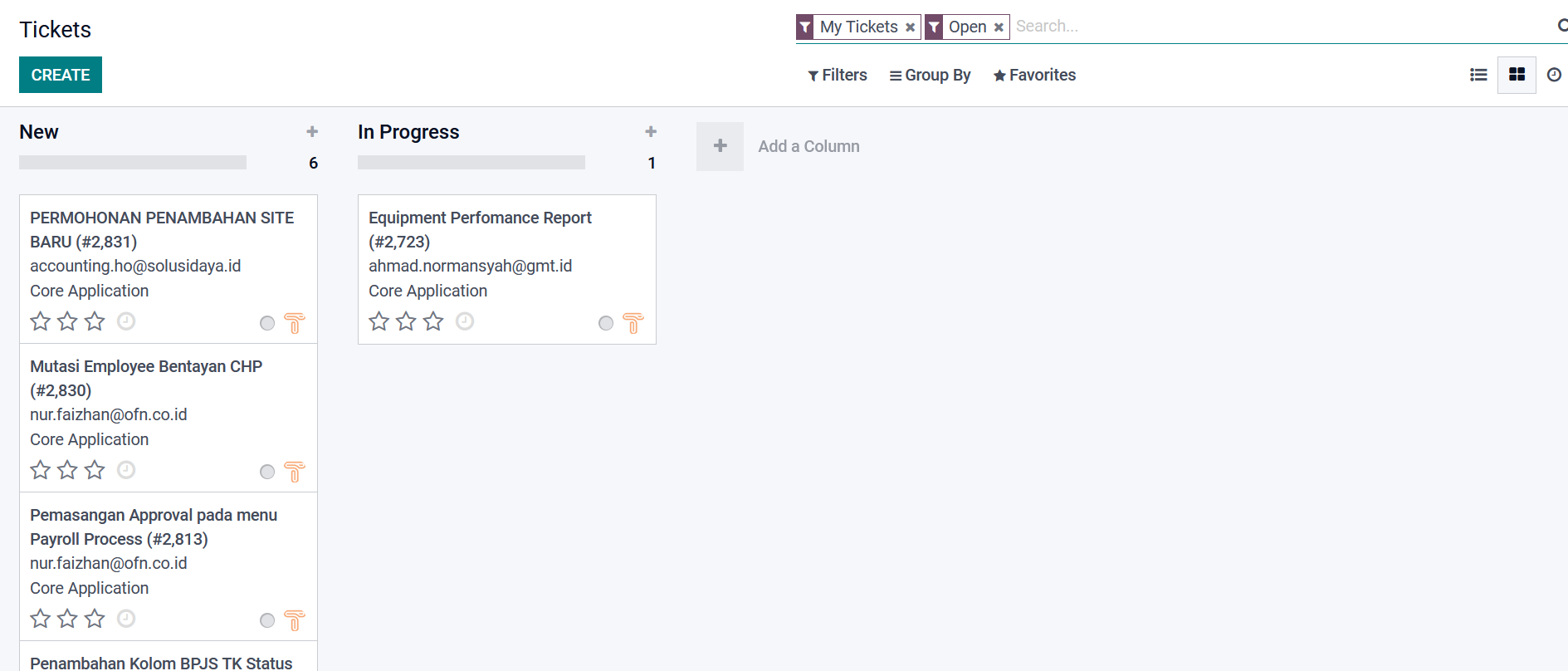Open the Group By dropdown
The width and height of the screenshot is (1568, 671).
930,75
